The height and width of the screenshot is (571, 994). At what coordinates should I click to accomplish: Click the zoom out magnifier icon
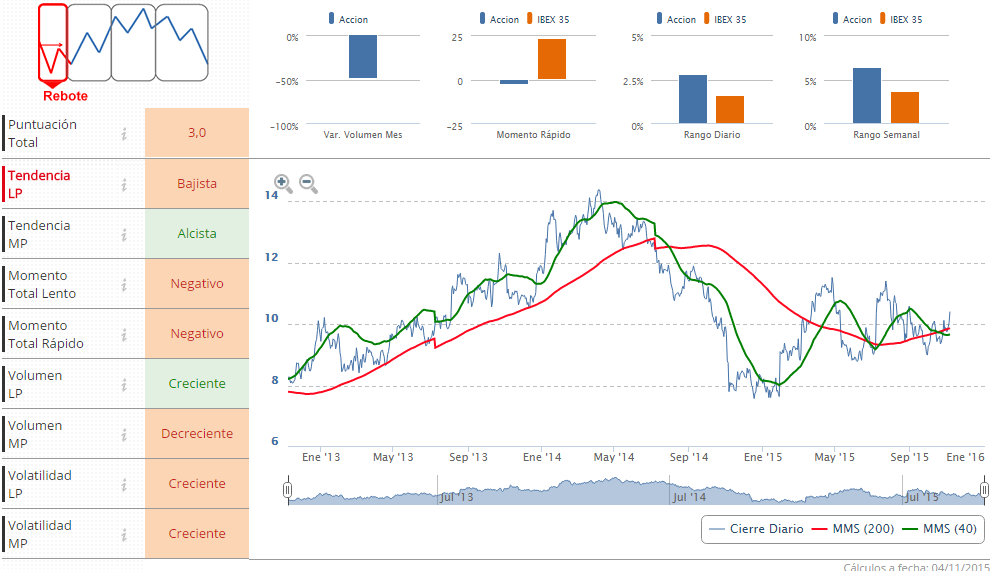[308, 184]
